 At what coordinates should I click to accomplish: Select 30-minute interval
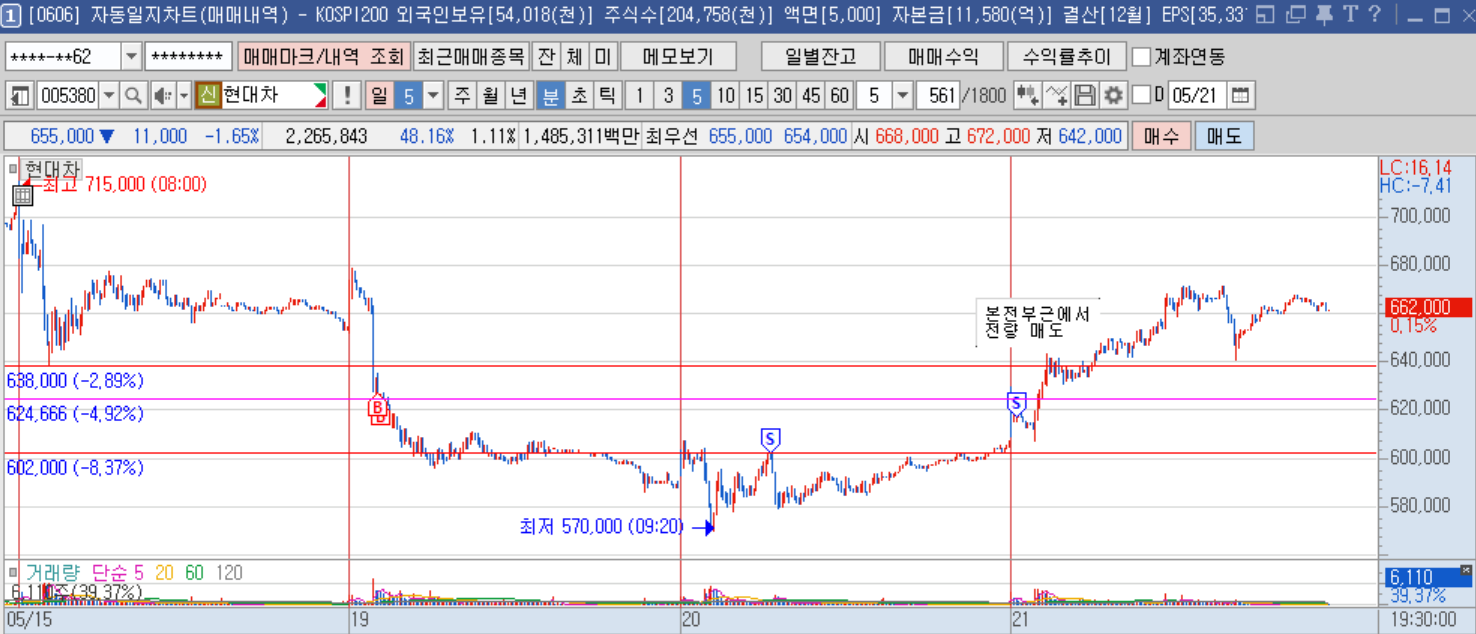tap(783, 96)
